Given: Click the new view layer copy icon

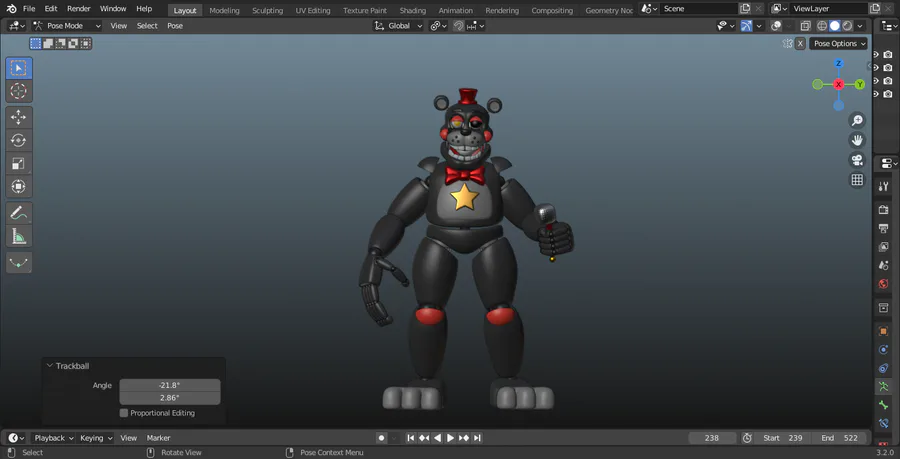Looking at the screenshot, I should tap(875, 9).
